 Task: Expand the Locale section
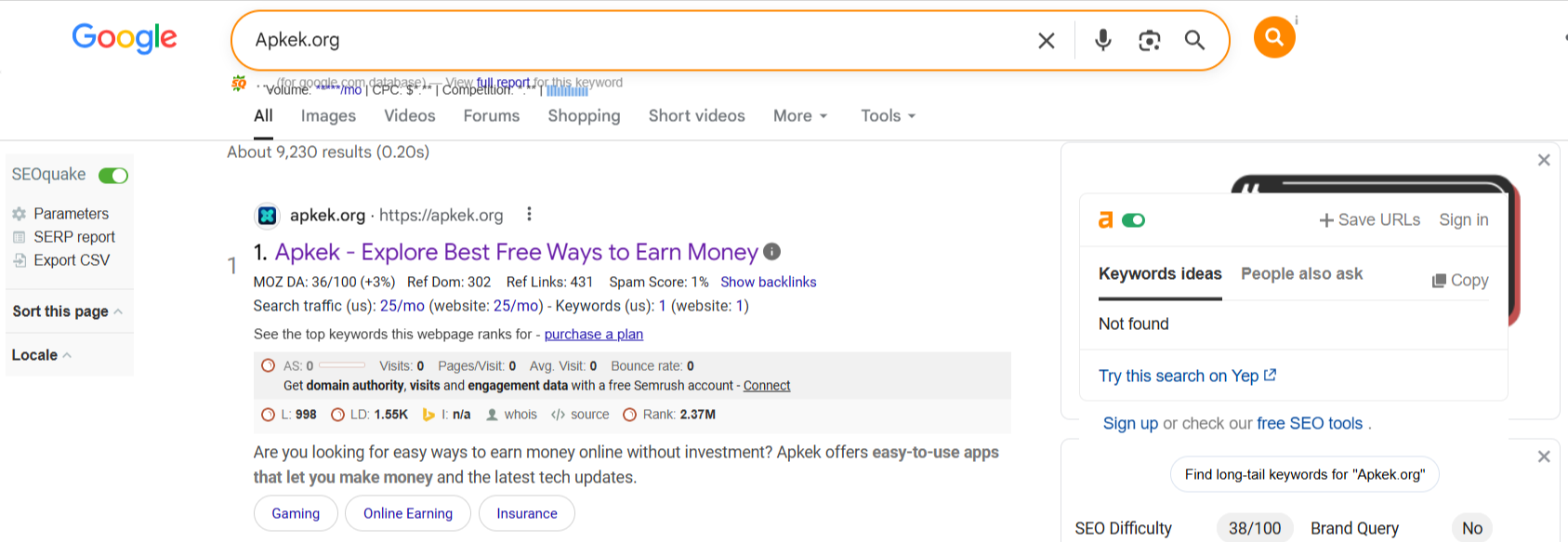pyautogui.click(x=42, y=355)
